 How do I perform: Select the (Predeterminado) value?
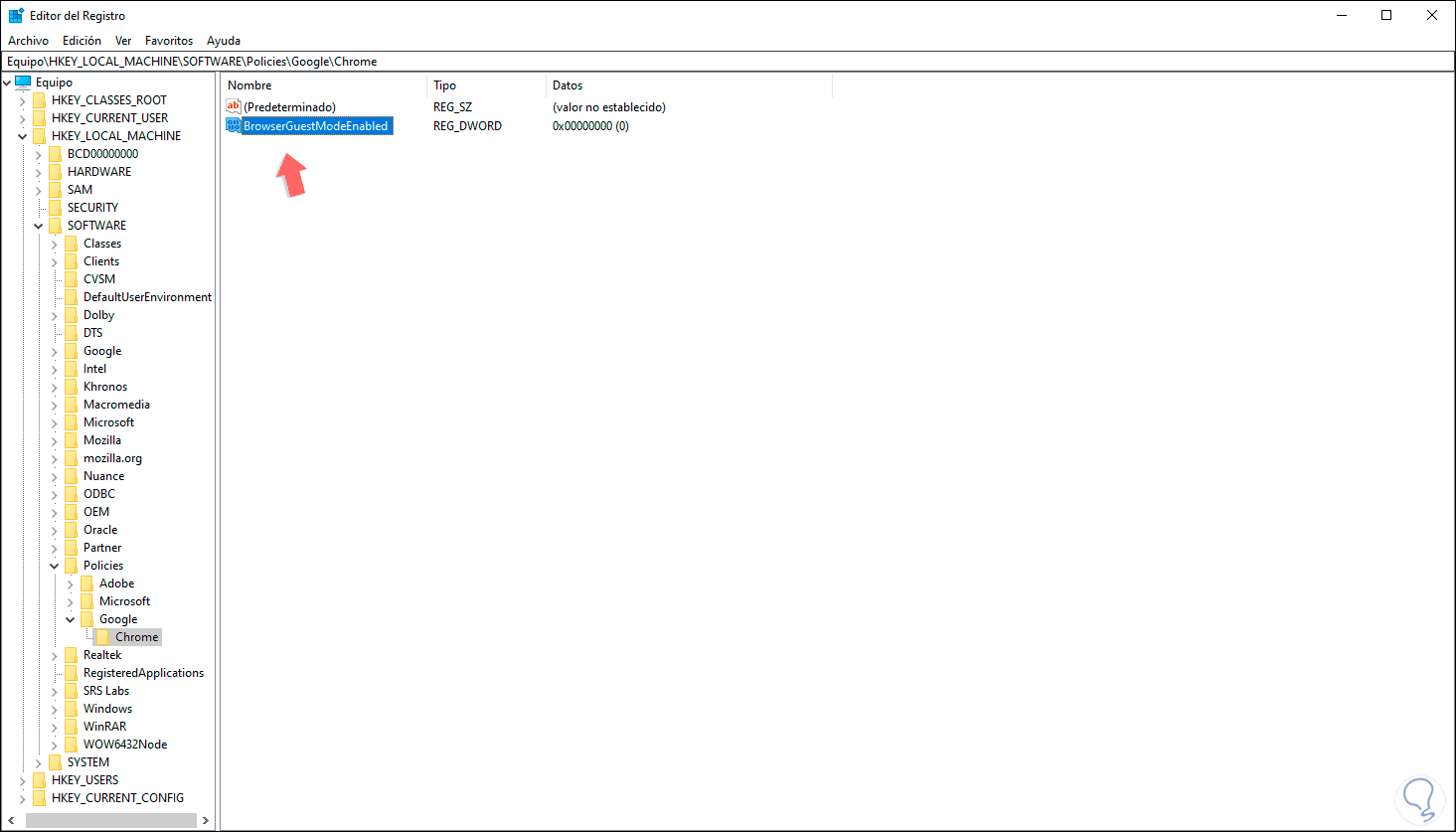tap(289, 107)
